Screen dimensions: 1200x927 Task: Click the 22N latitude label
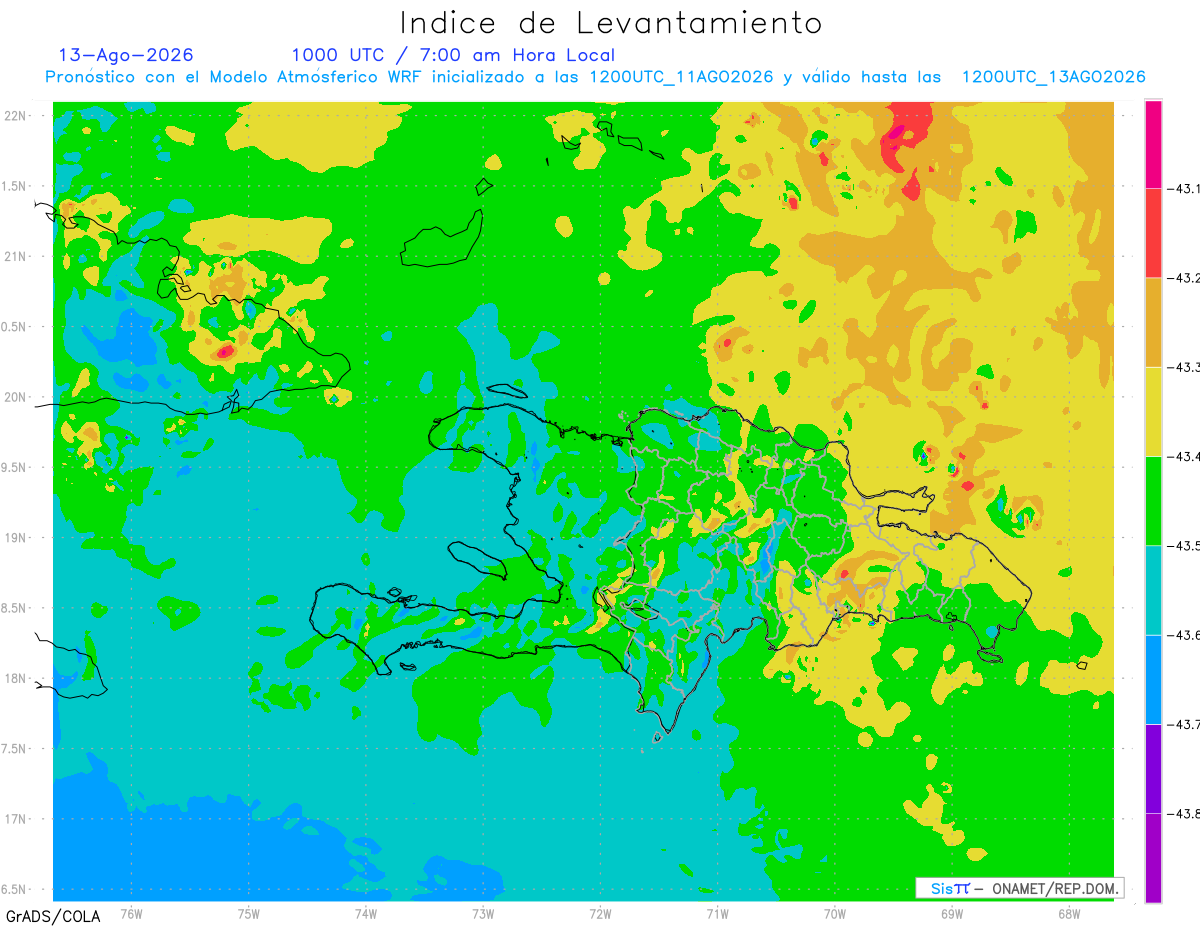click(17, 115)
